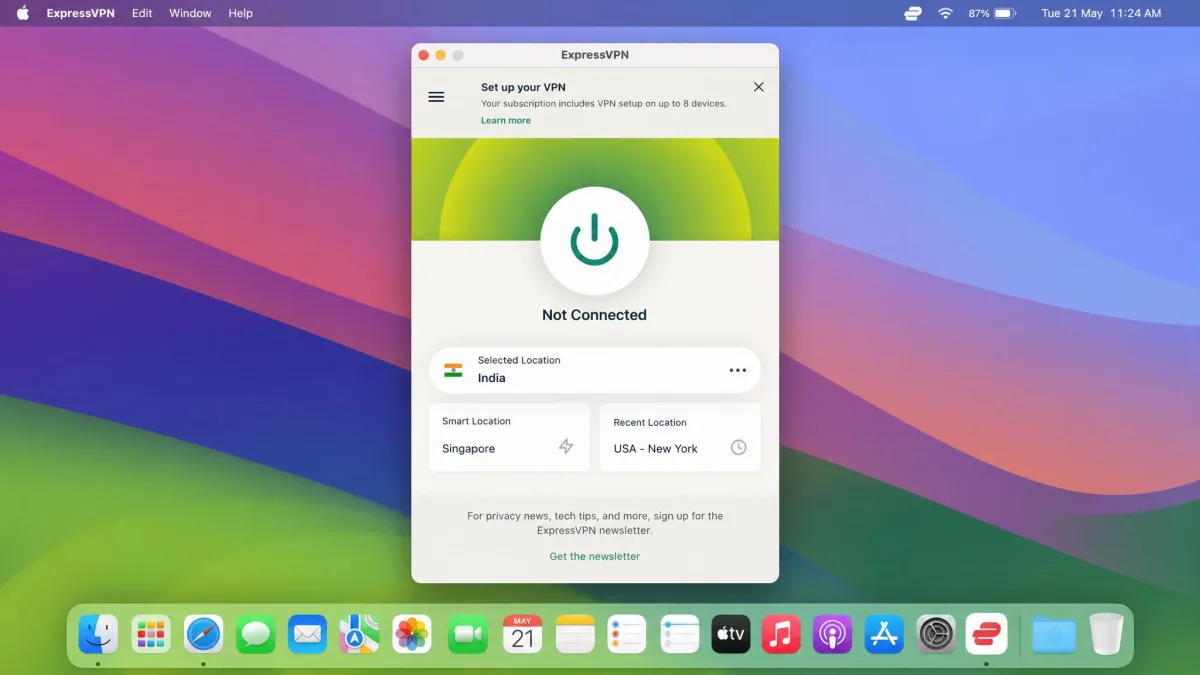The image size is (1200, 675).
Task: Launch FaceTime from the Dock
Action: [x=468, y=634]
